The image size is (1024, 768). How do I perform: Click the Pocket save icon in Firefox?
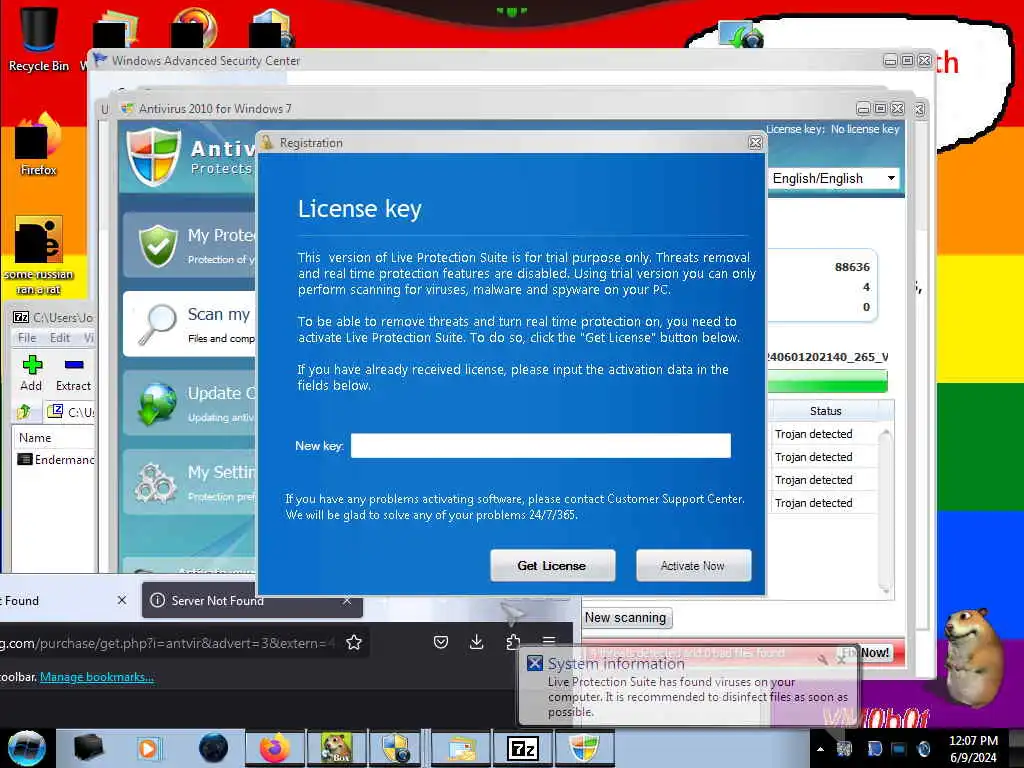pos(441,643)
